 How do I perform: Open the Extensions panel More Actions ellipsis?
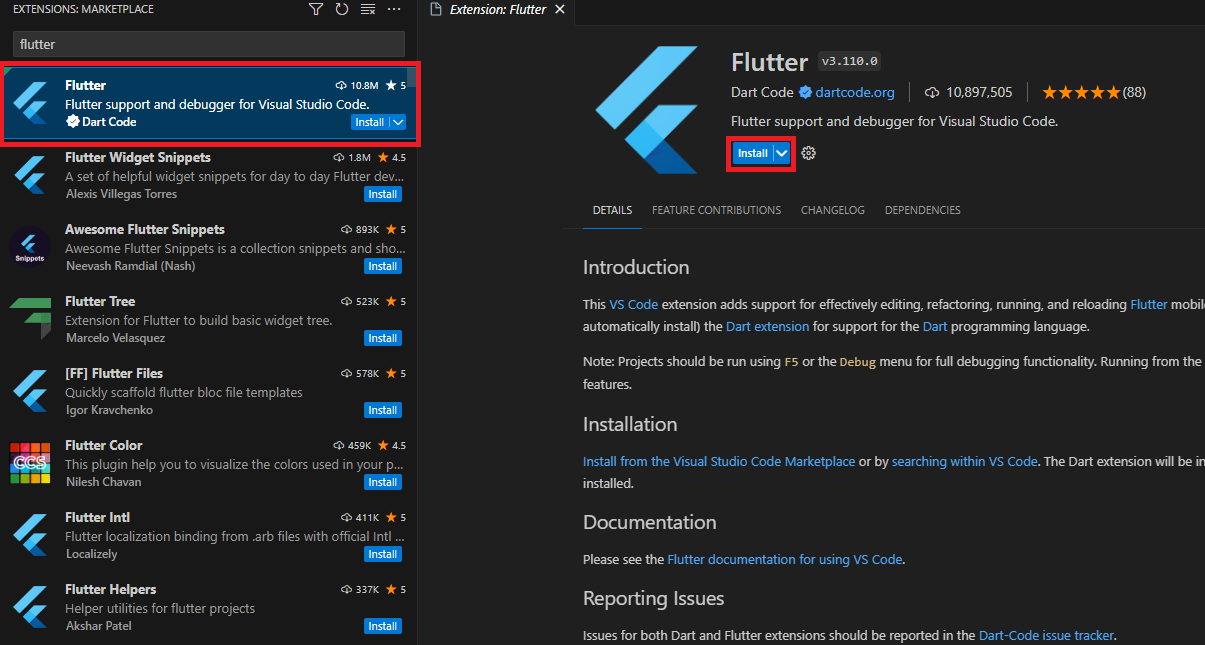394,9
